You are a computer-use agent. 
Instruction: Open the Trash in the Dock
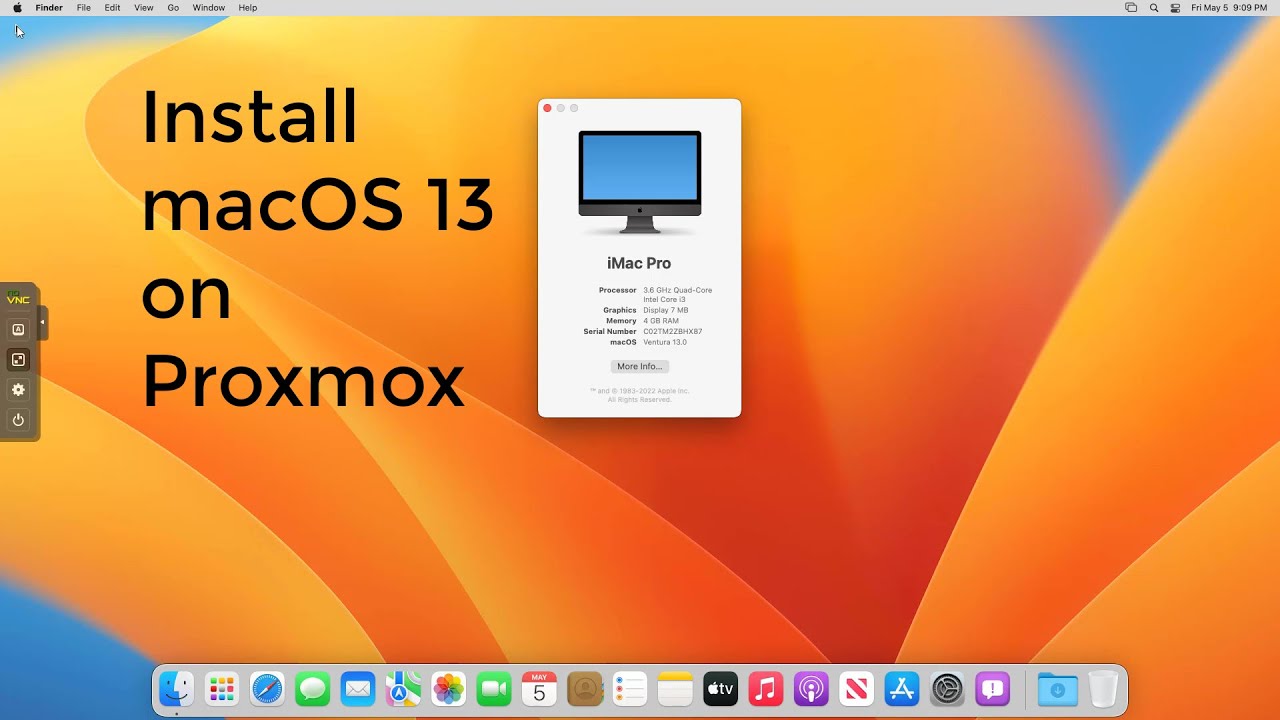click(x=1102, y=689)
